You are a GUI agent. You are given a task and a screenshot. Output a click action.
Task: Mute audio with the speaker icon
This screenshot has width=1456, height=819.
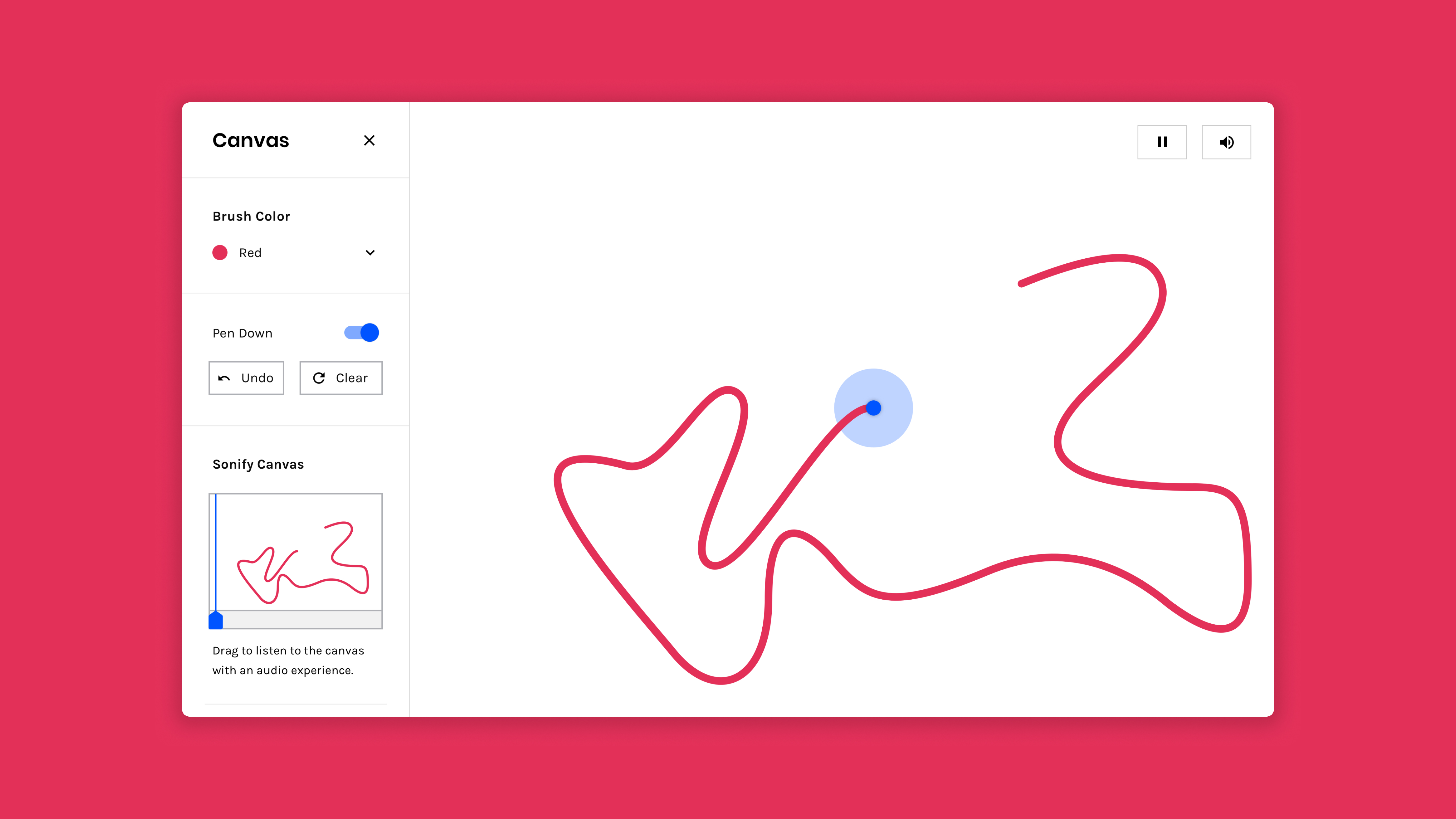click(x=1226, y=142)
